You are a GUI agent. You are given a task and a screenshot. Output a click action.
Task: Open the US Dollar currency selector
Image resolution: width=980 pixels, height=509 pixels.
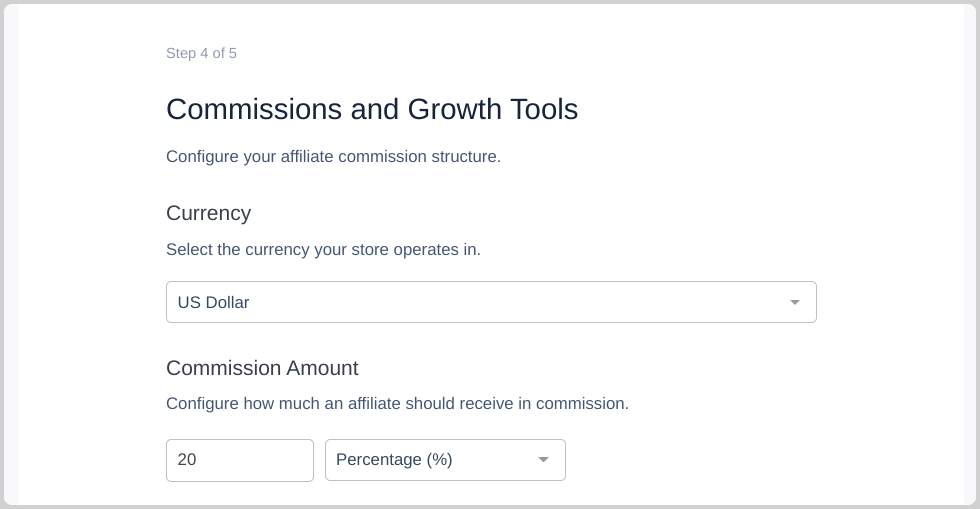[x=491, y=302]
